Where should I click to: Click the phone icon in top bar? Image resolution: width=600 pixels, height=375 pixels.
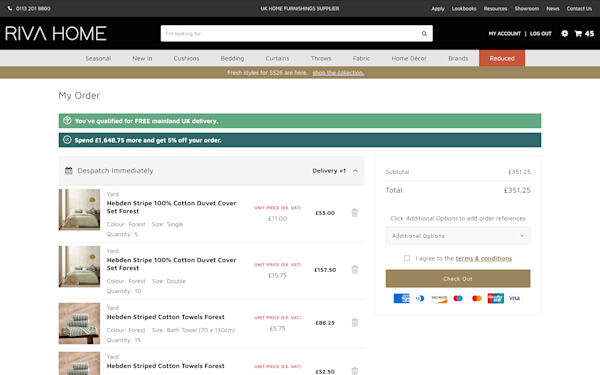click(10, 8)
